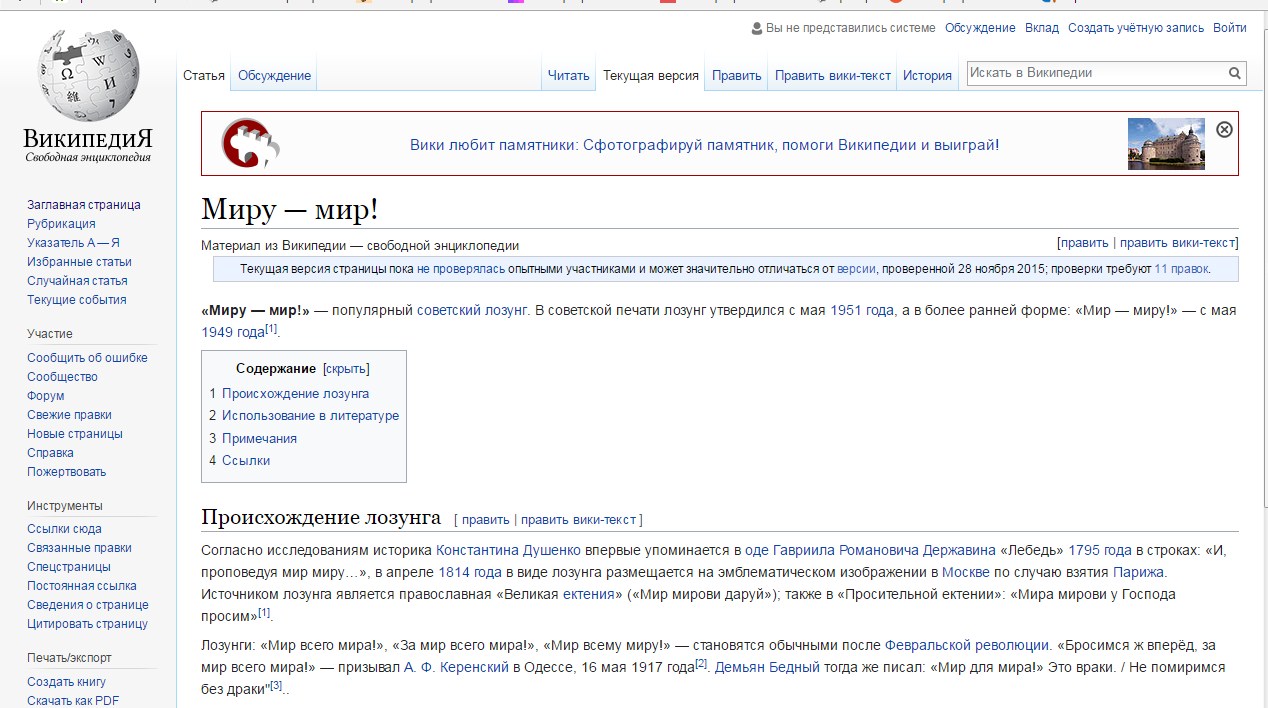Open the 'Править вики-текст' tab
This screenshot has width=1268, height=708.
point(833,76)
